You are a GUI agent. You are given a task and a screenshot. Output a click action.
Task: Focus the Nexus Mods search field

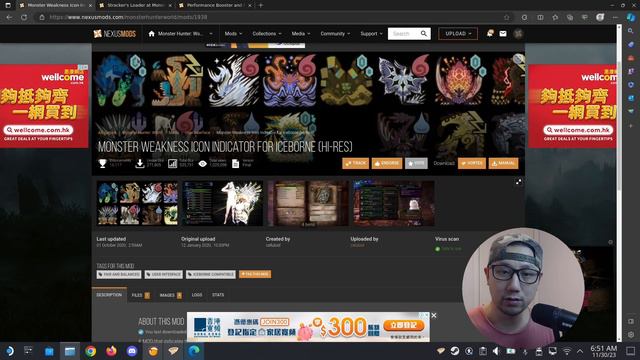click(404, 34)
